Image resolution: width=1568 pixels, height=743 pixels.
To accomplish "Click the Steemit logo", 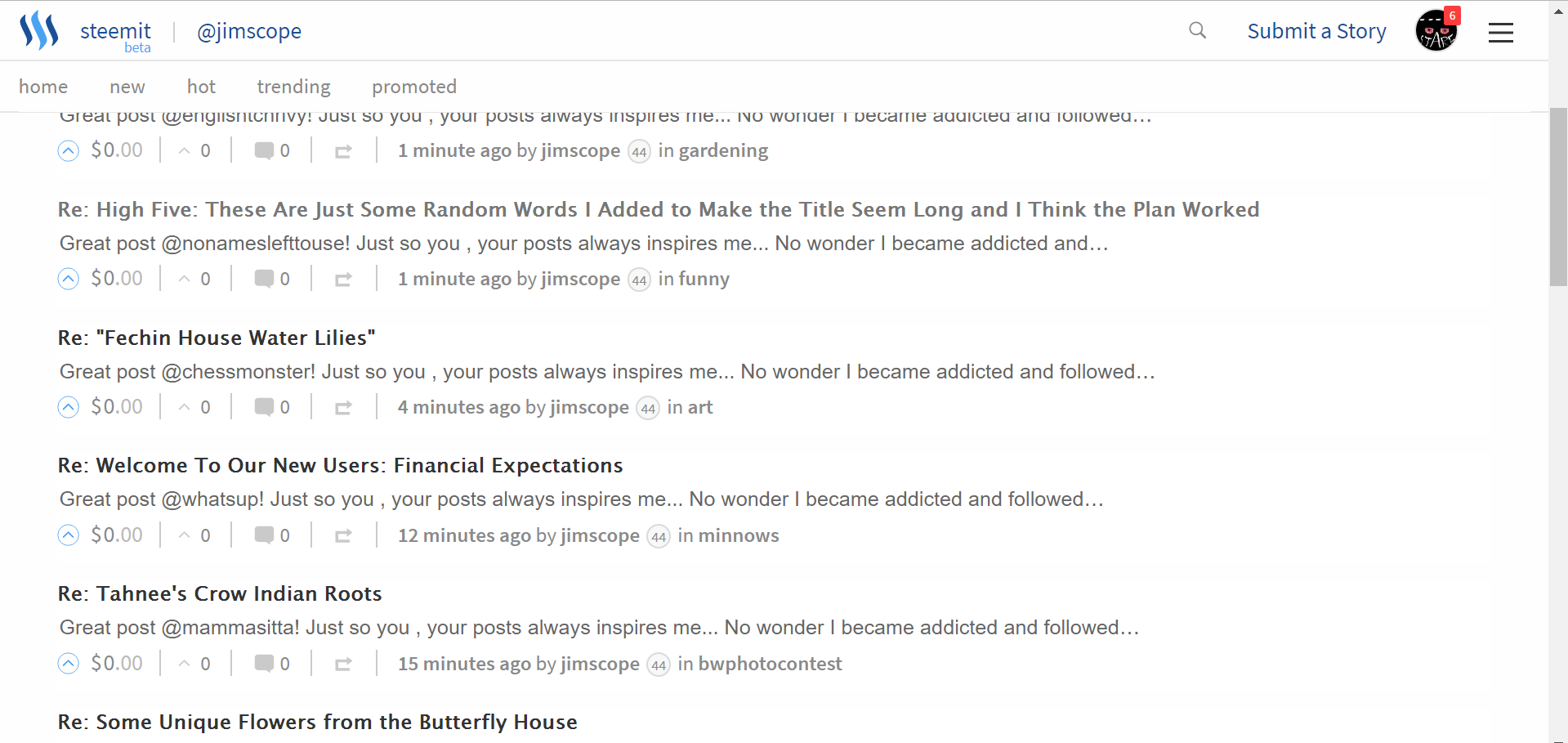I will [x=38, y=29].
